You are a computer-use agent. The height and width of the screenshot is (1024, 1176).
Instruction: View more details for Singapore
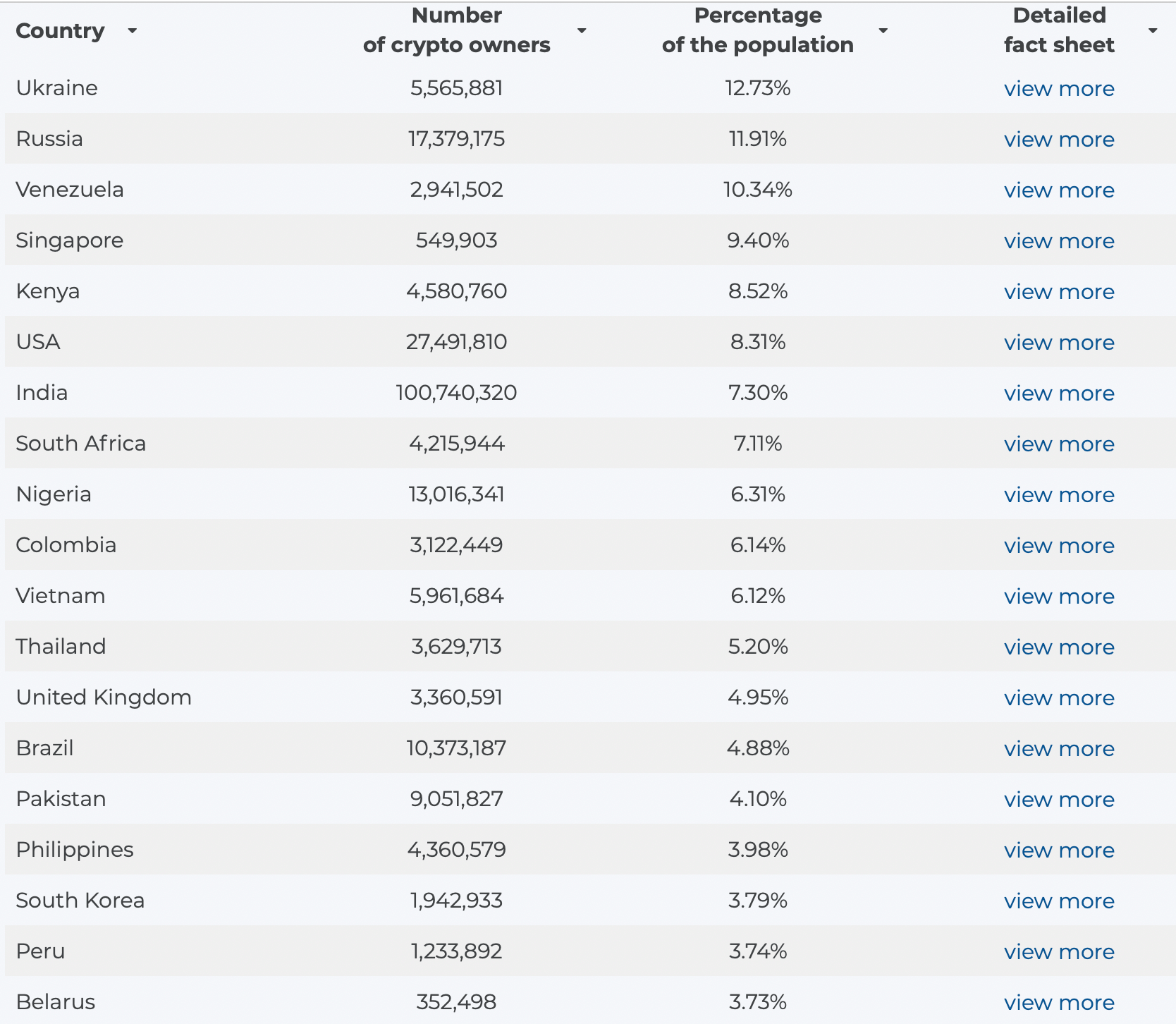[x=1059, y=241]
